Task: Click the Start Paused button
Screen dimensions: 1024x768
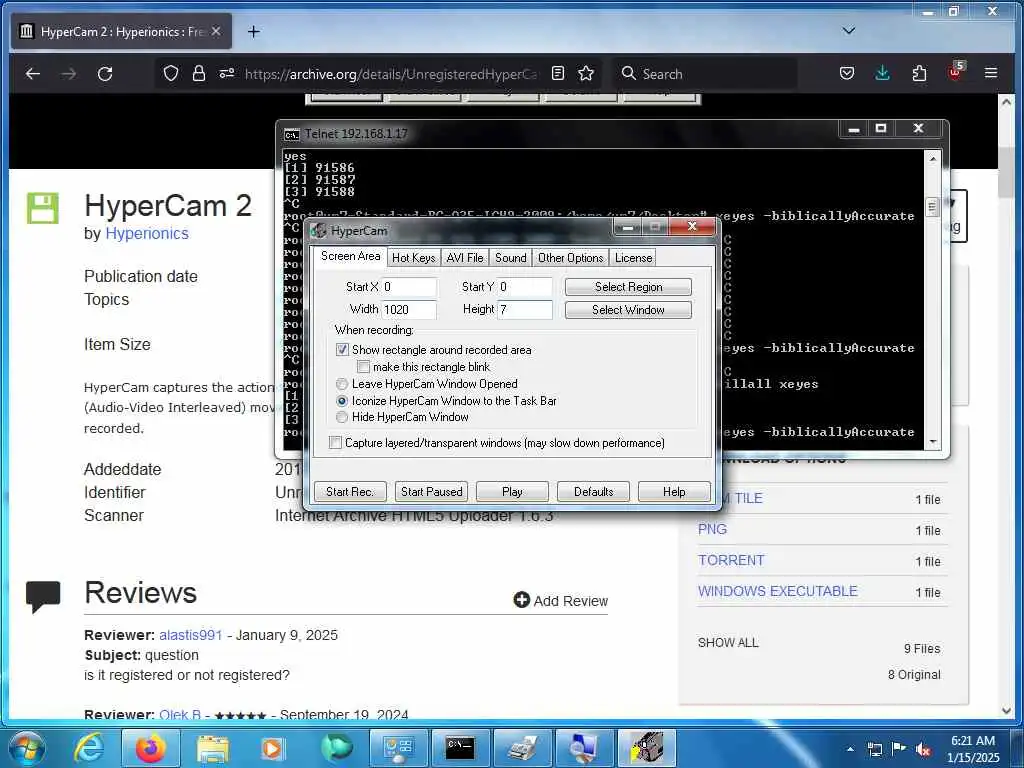Action: 431,491
